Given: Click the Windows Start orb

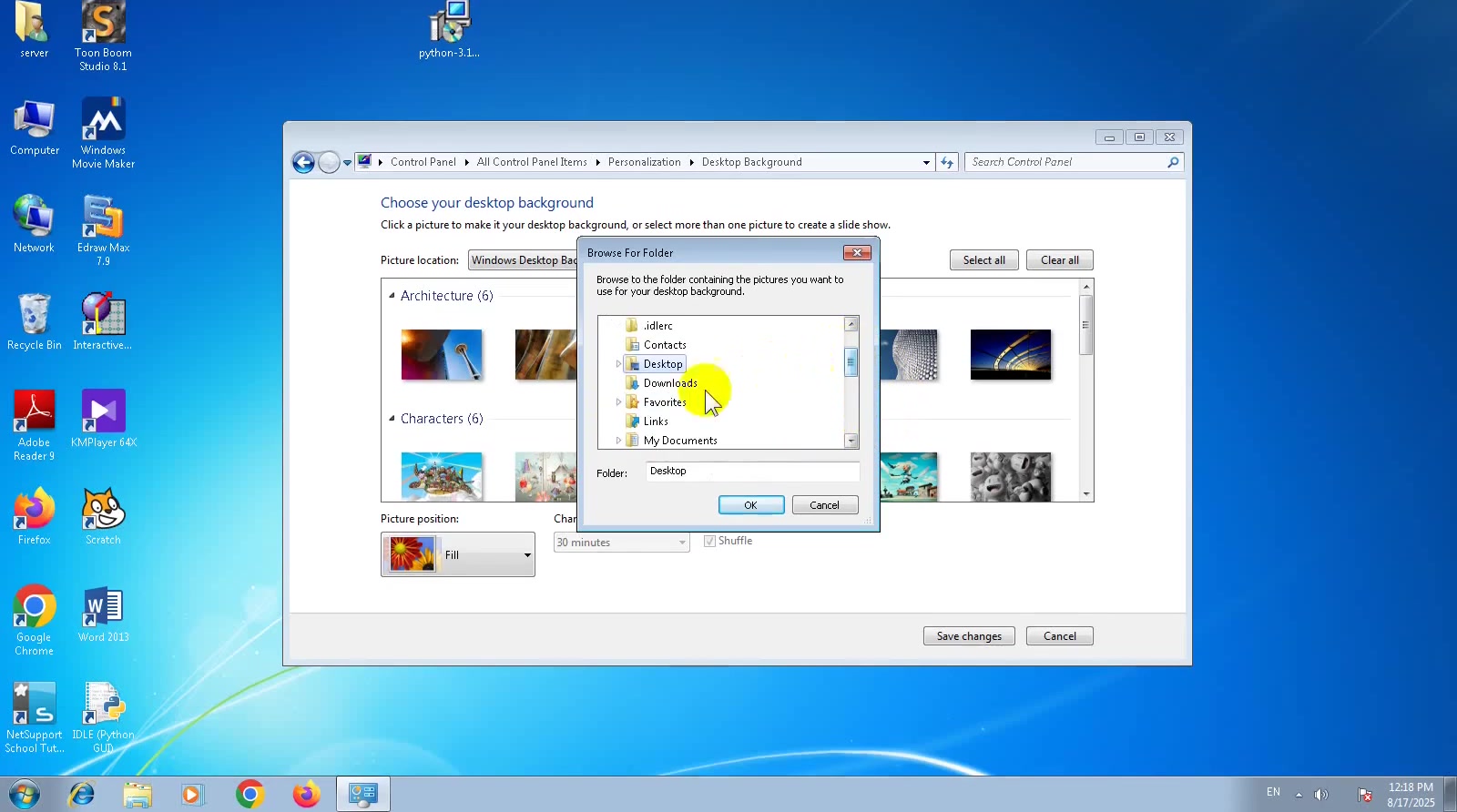Looking at the screenshot, I should (x=24, y=794).
